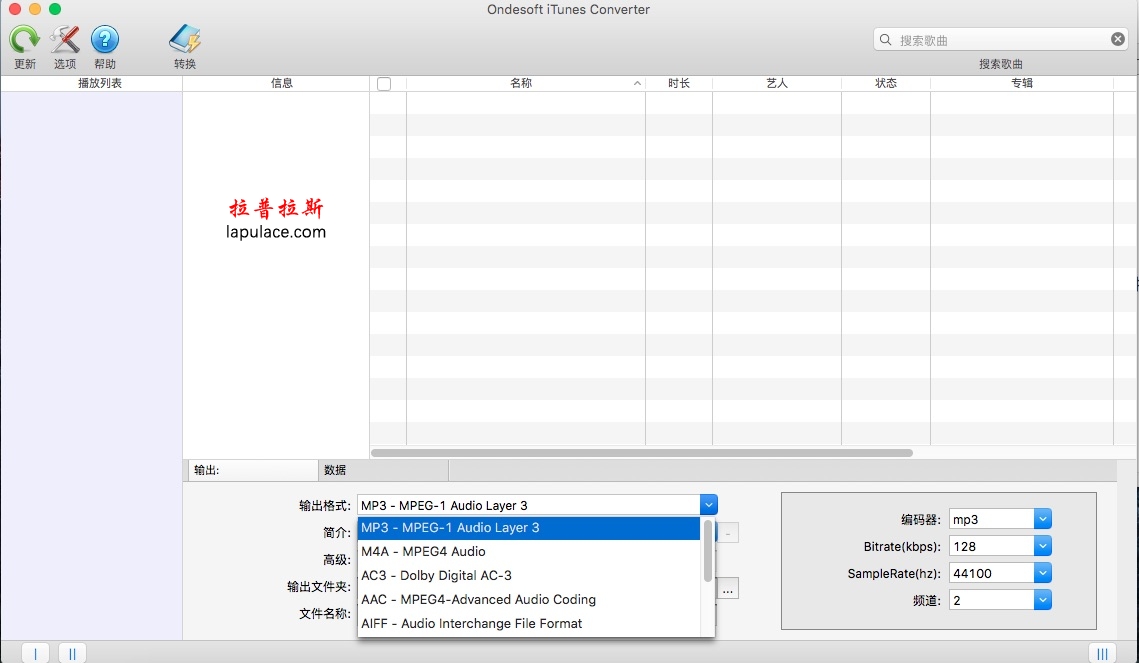Toggle the select-all checkbox in table header
The height and width of the screenshot is (663, 1139).
point(384,84)
